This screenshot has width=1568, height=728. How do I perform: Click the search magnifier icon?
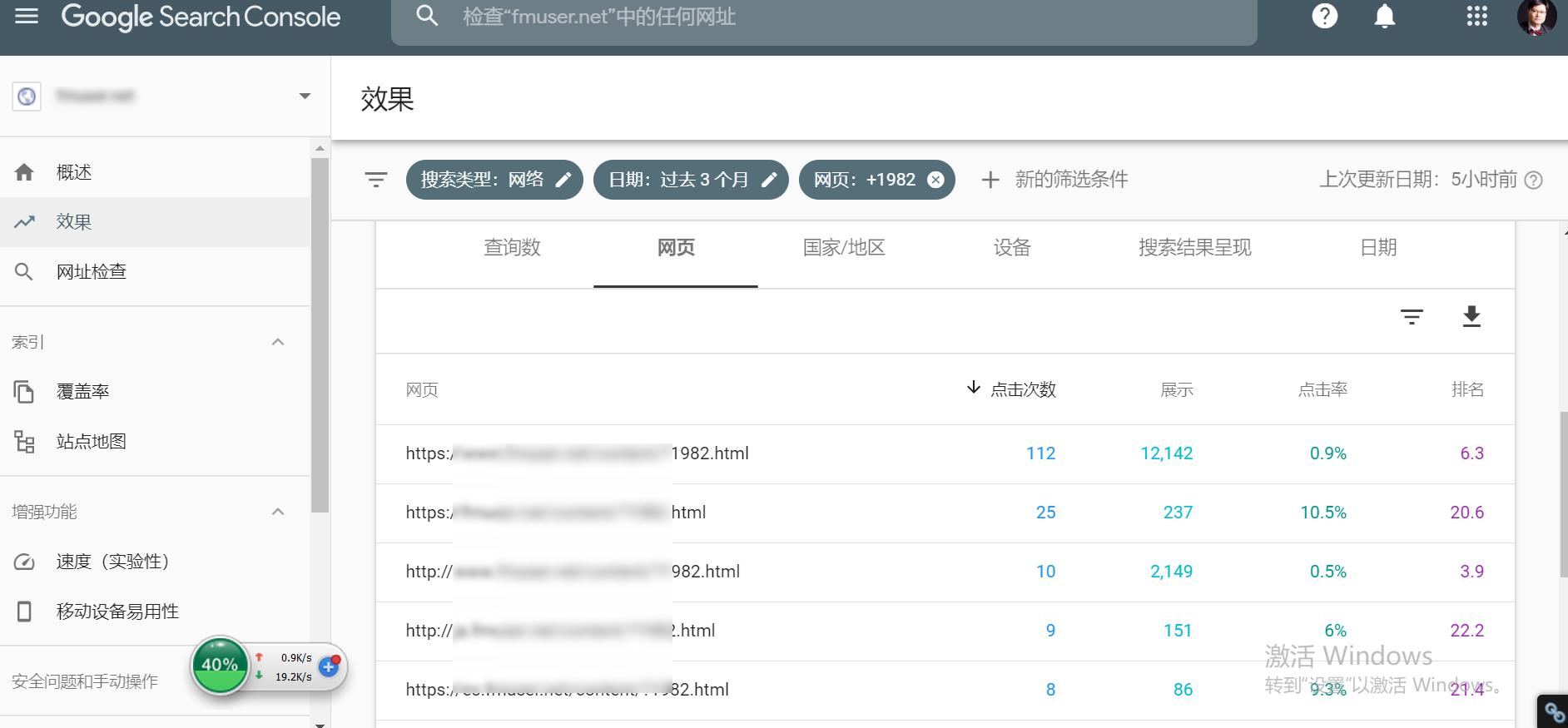pyautogui.click(x=427, y=16)
